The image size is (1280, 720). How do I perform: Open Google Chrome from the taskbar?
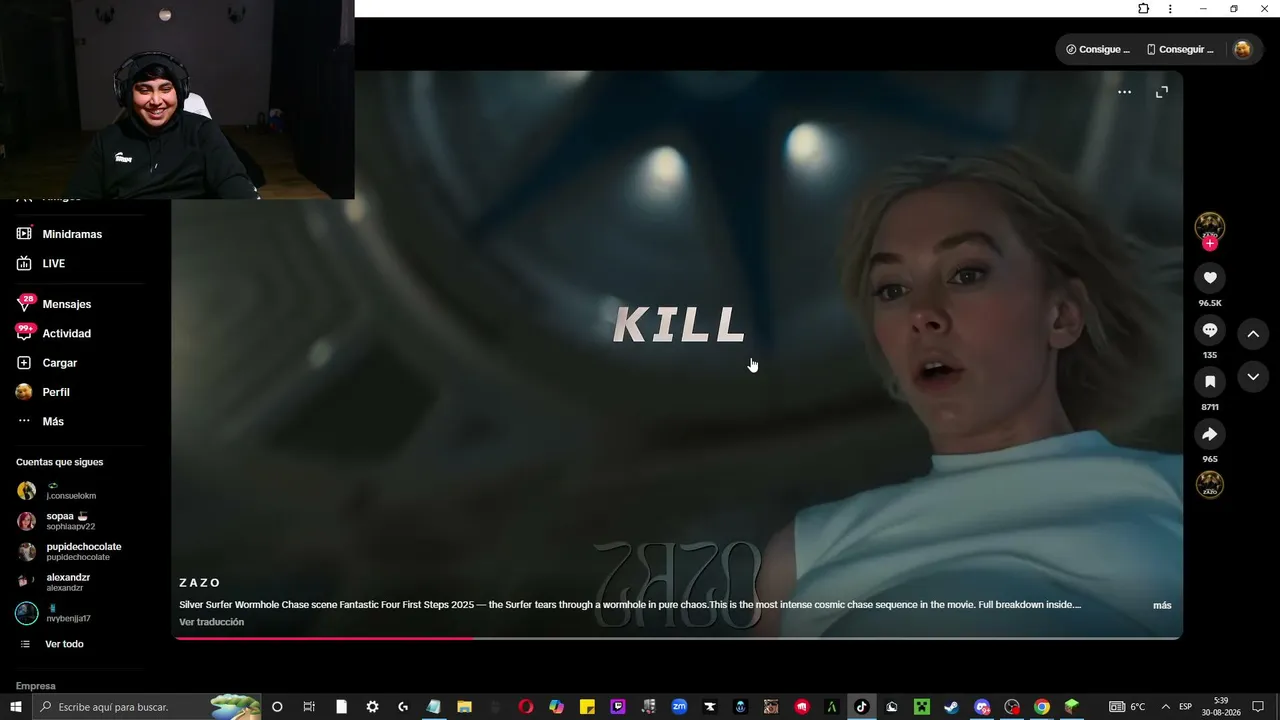pyautogui.click(x=1042, y=707)
